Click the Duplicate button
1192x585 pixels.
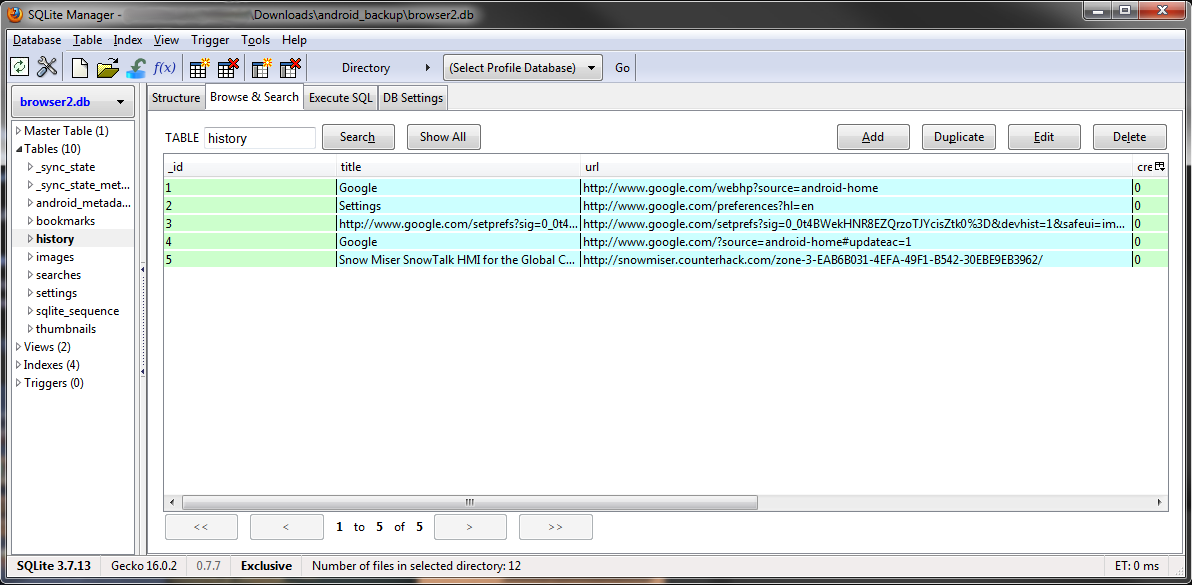tap(959, 138)
